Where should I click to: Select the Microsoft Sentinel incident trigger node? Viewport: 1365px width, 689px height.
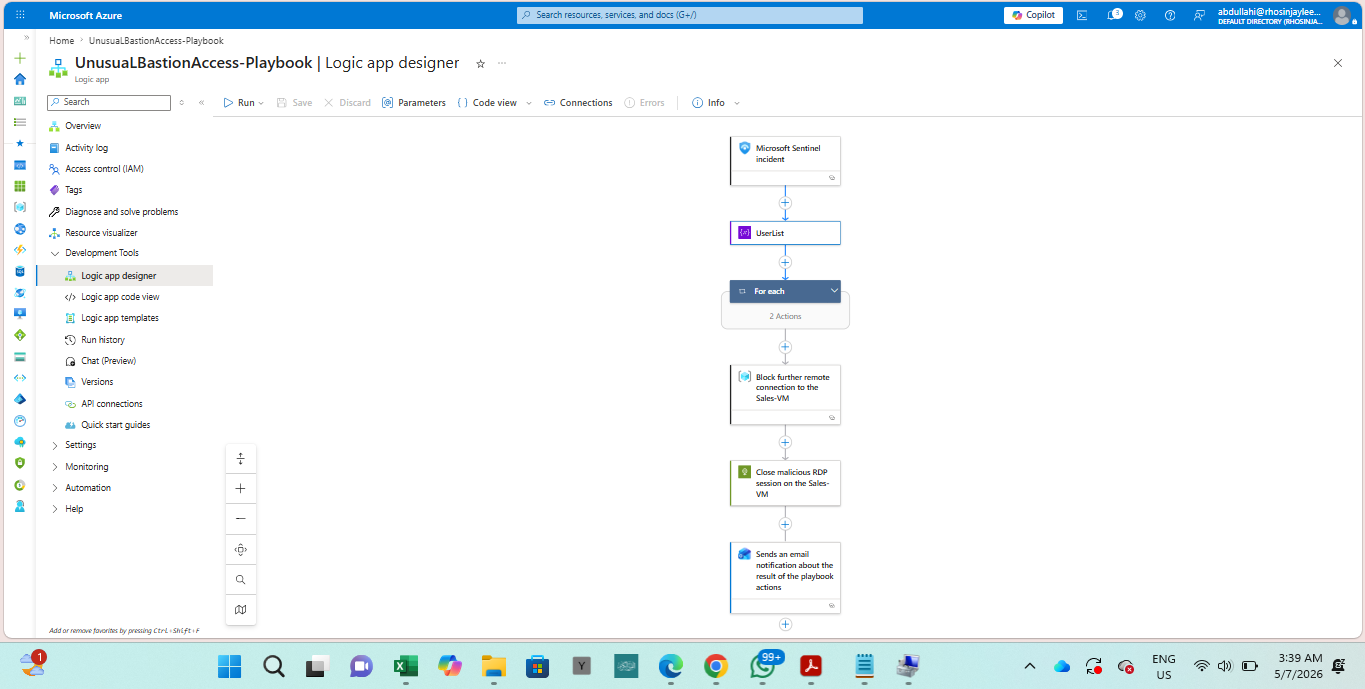click(785, 161)
